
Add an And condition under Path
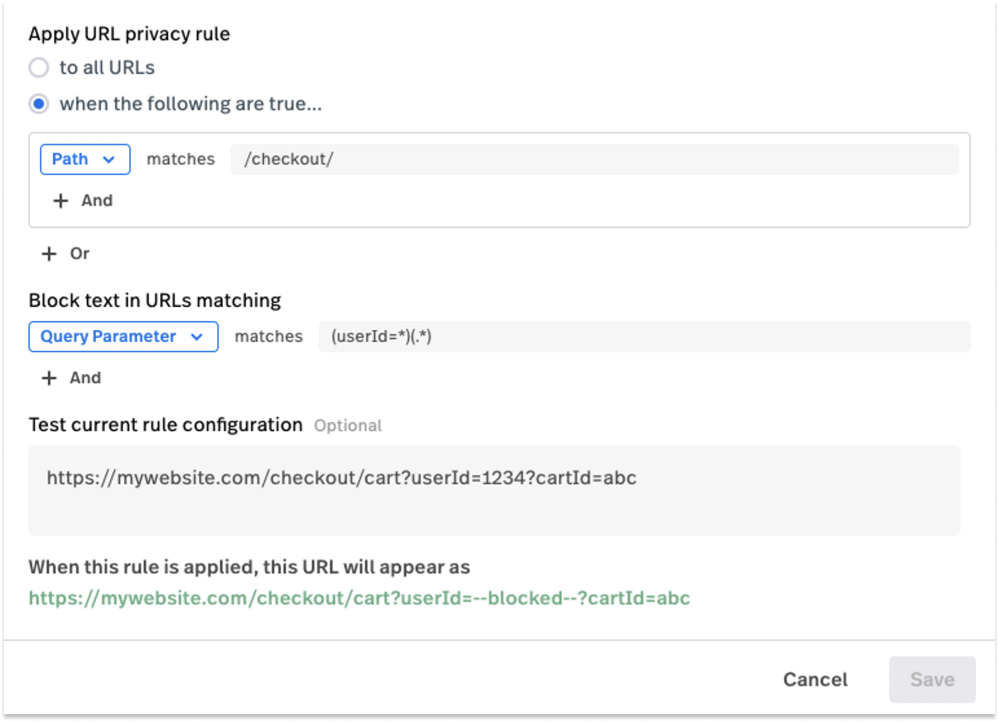coord(83,201)
